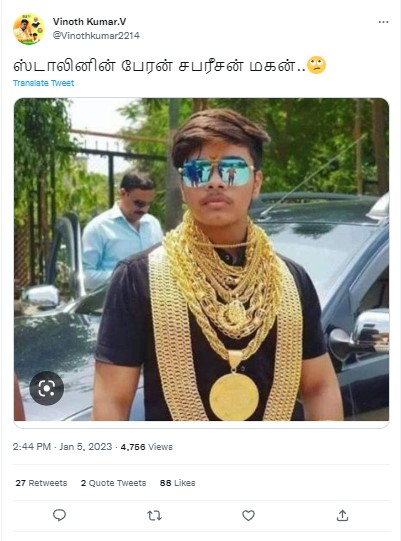Image resolution: width=401 pixels, height=541 pixels.
Task: Click the @Vinothkumar2214 handle
Action: tap(96, 36)
